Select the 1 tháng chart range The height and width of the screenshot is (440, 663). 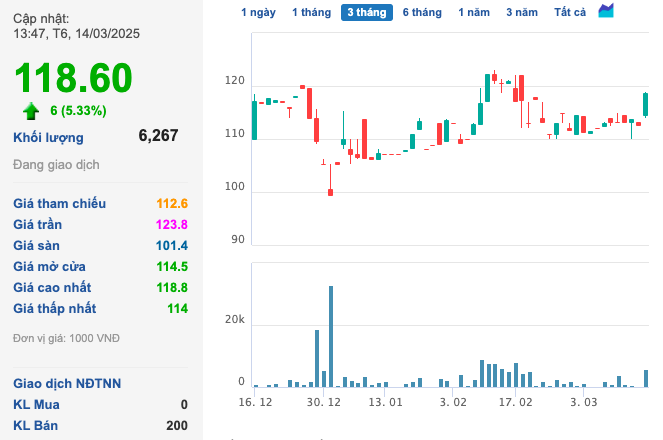310,12
